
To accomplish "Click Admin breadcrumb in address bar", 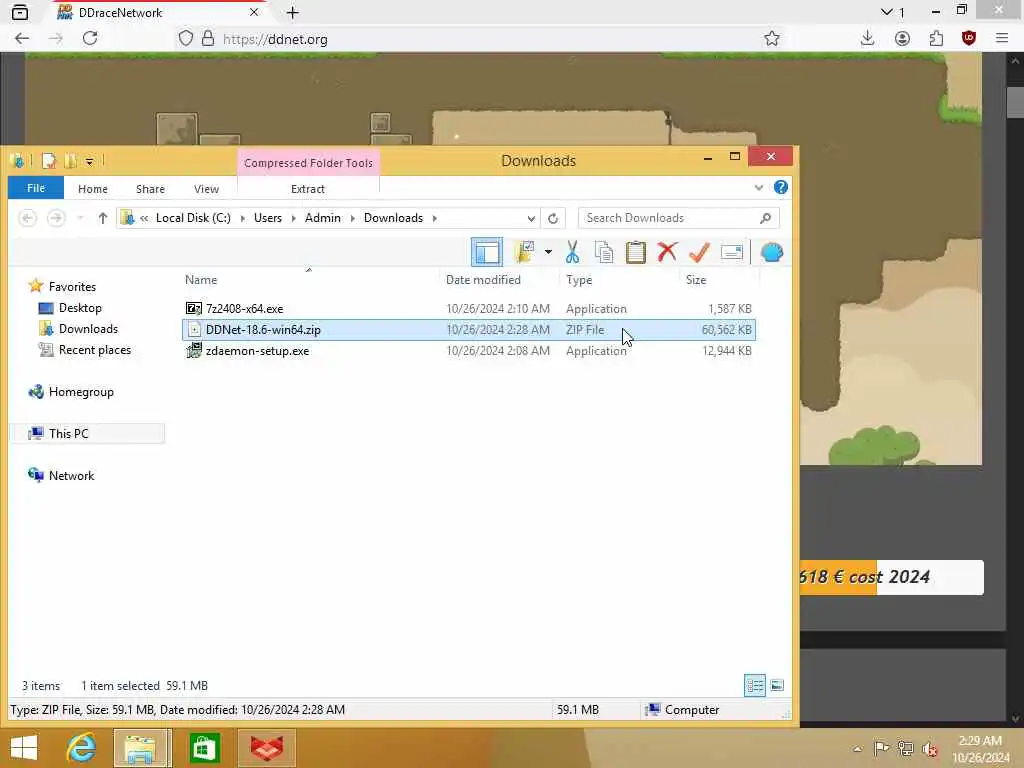I will point(323,218).
